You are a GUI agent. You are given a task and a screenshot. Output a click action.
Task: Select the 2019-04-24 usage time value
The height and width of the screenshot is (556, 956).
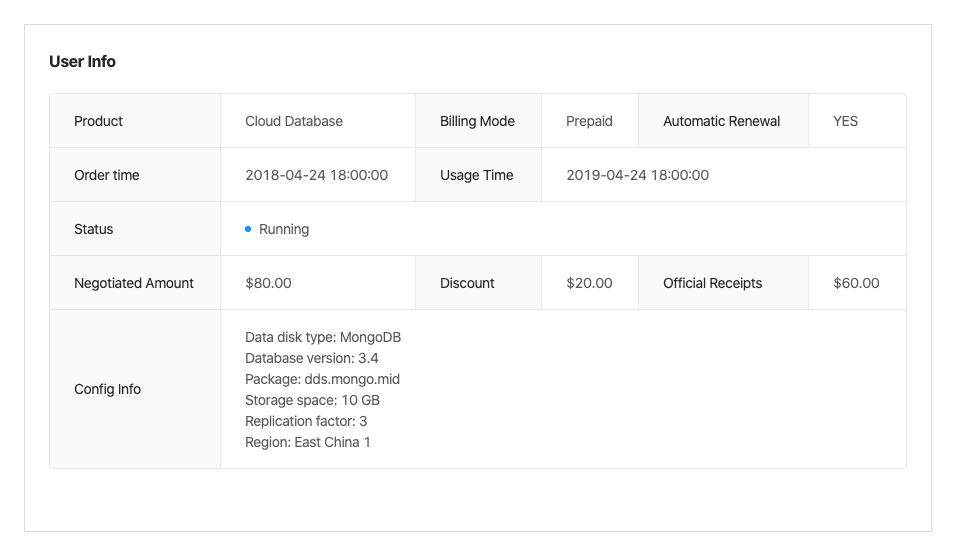point(637,175)
